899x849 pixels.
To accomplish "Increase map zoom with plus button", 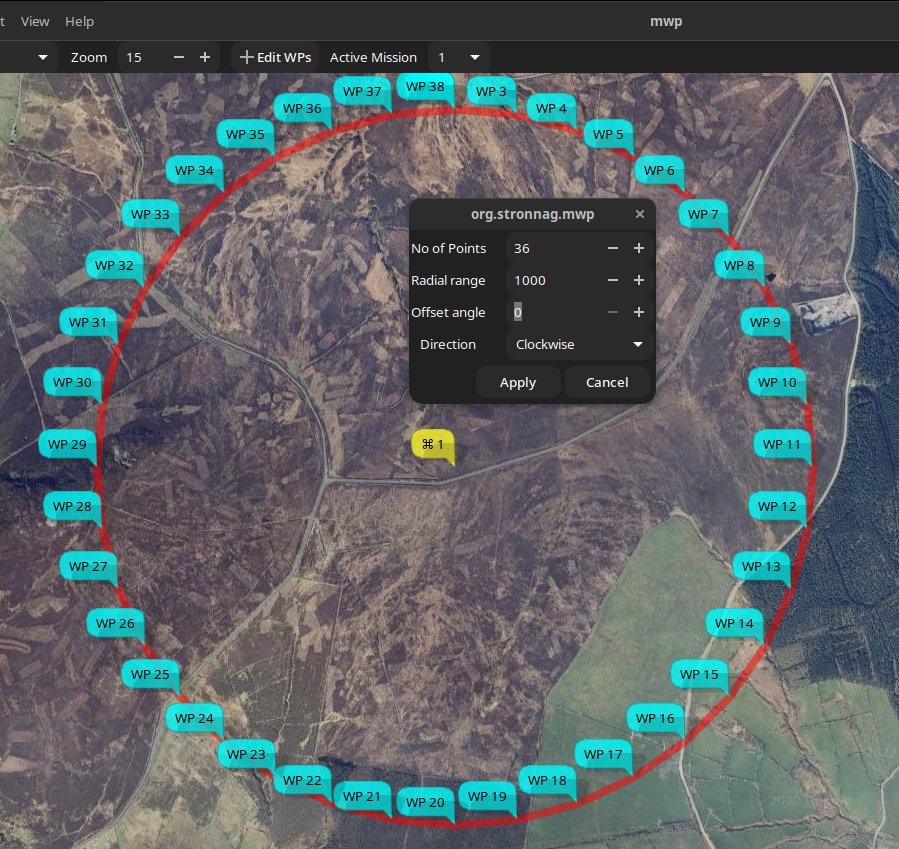I will coord(205,57).
